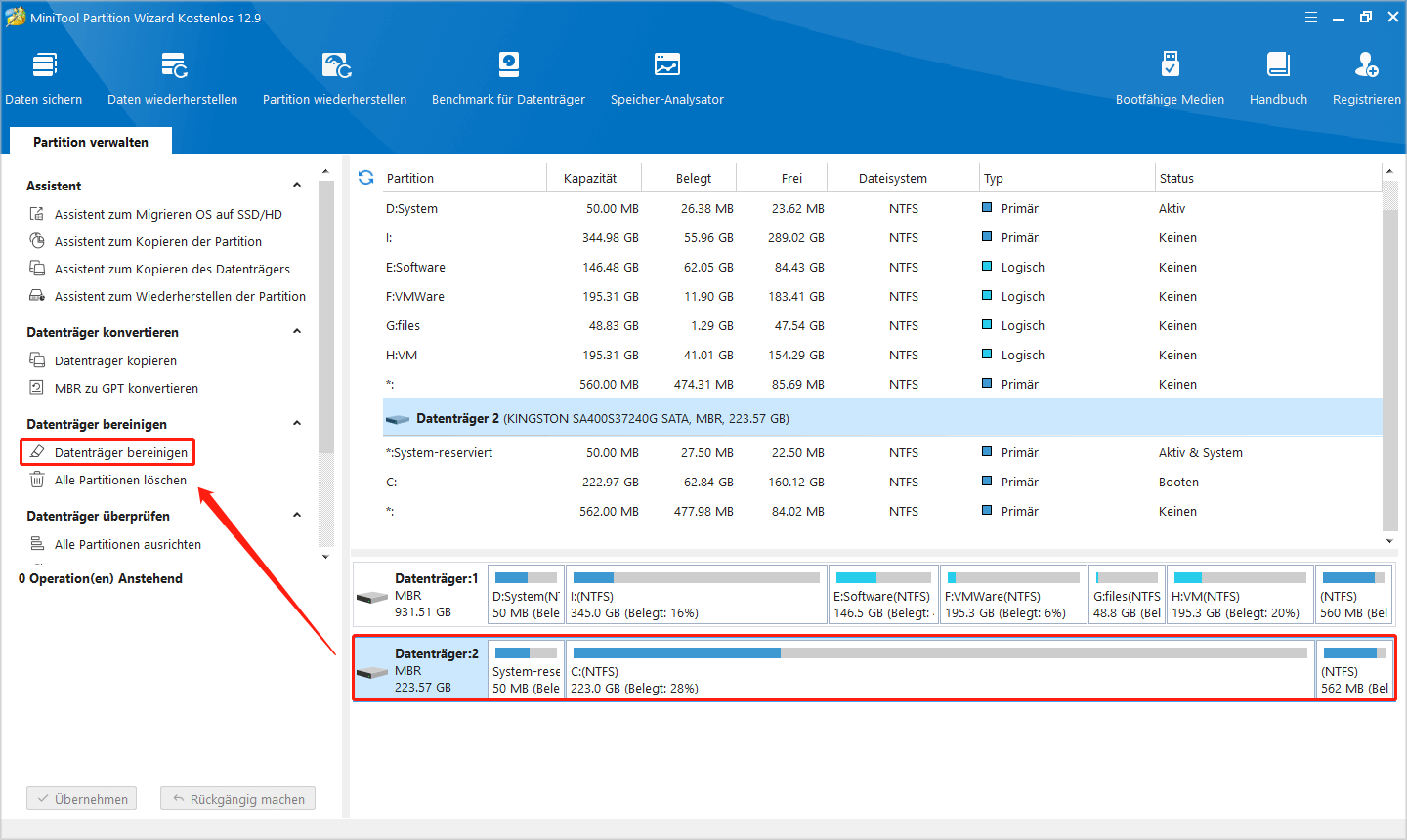Choose MBR zu GPT konvertieren
1407x840 pixels.
(126, 388)
